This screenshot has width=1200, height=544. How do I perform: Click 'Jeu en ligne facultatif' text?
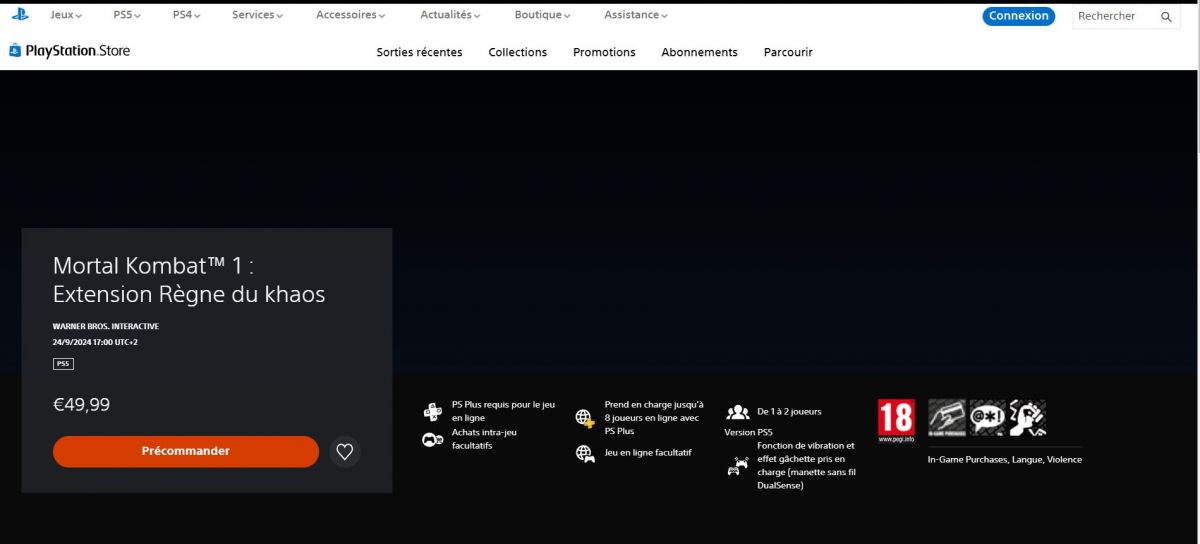pos(648,453)
